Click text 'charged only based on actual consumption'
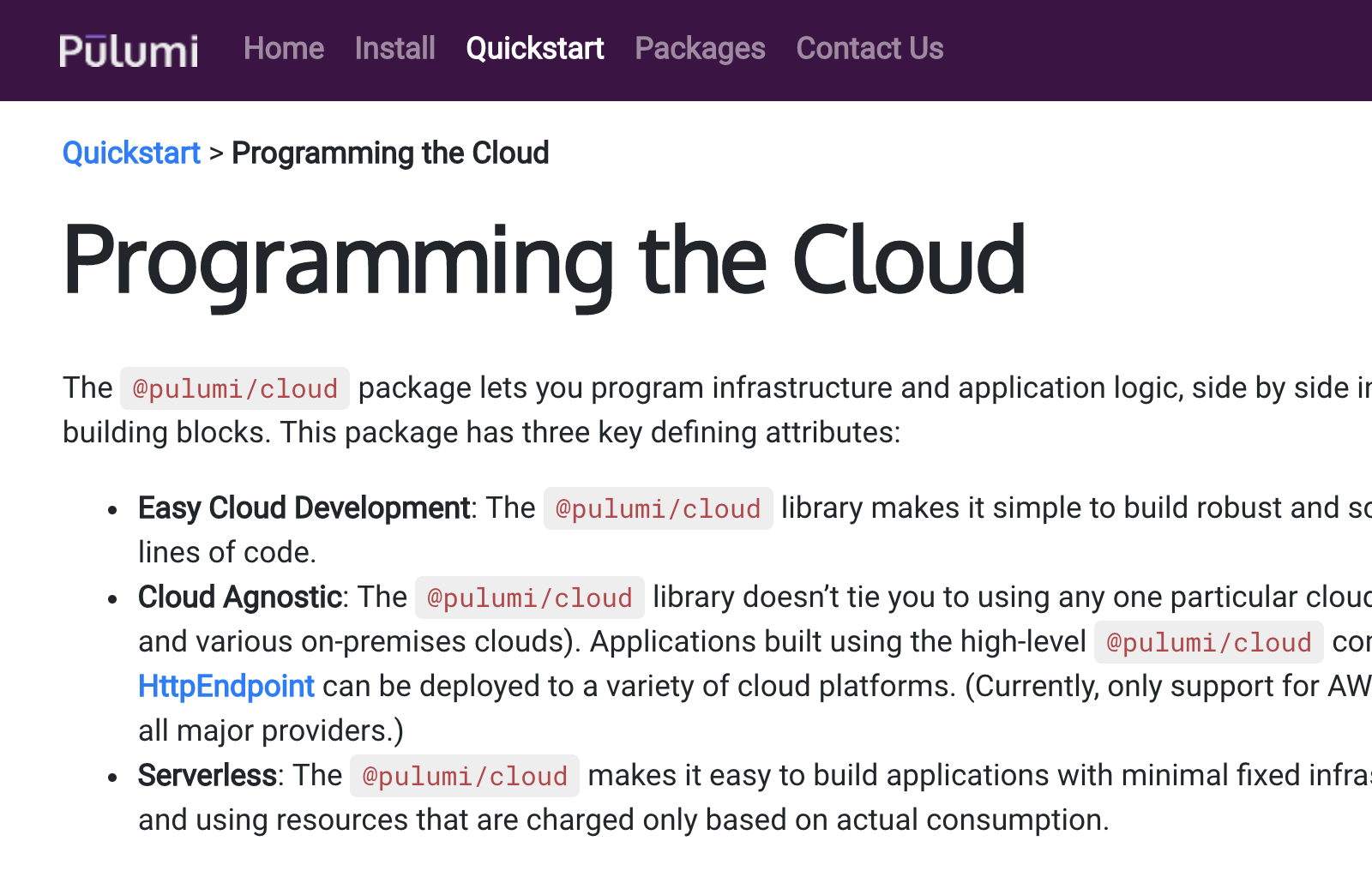This screenshot has height=871, width=1372. tap(815, 820)
